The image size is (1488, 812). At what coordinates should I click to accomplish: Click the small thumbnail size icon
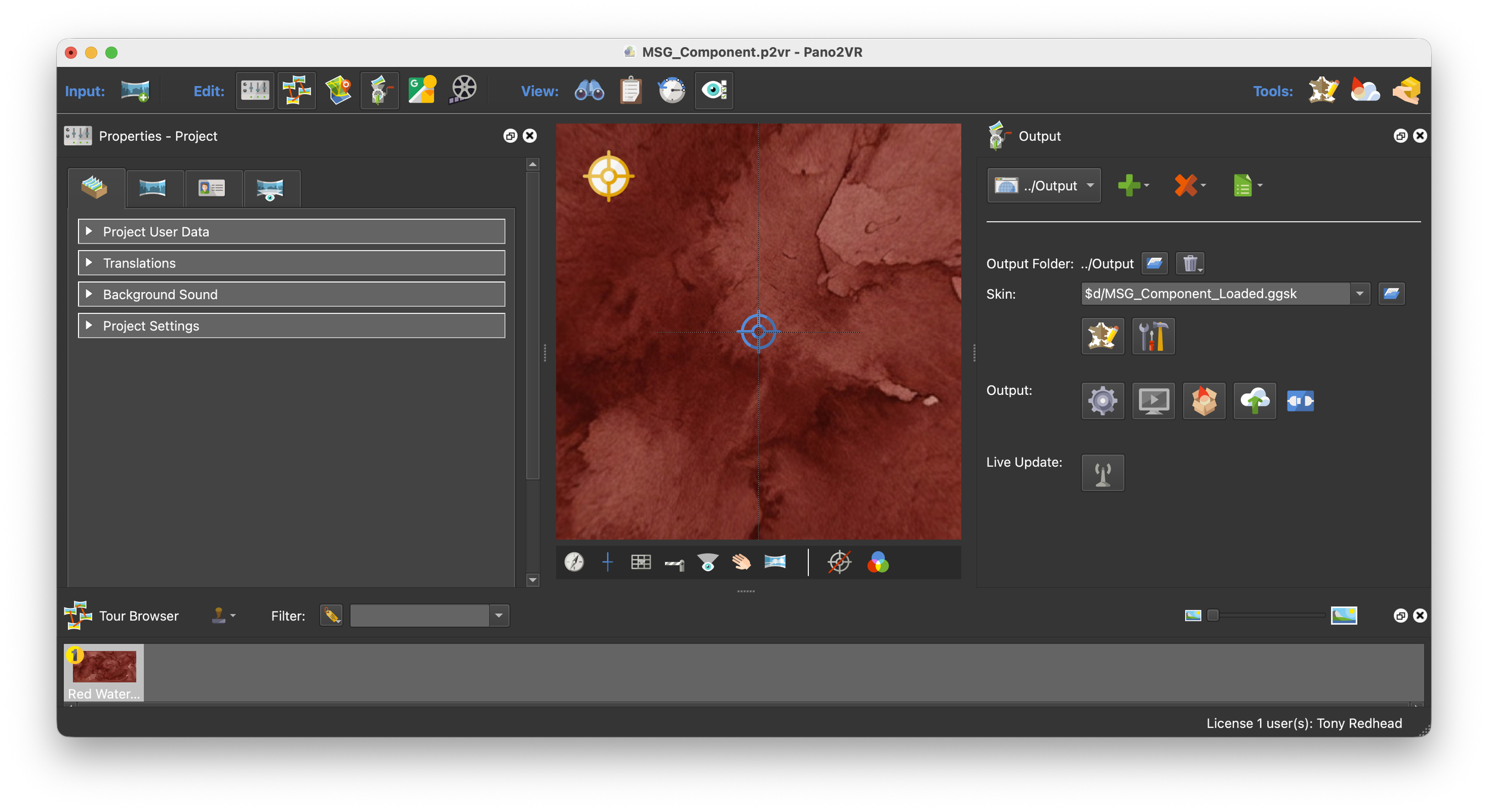[x=1193, y=616]
